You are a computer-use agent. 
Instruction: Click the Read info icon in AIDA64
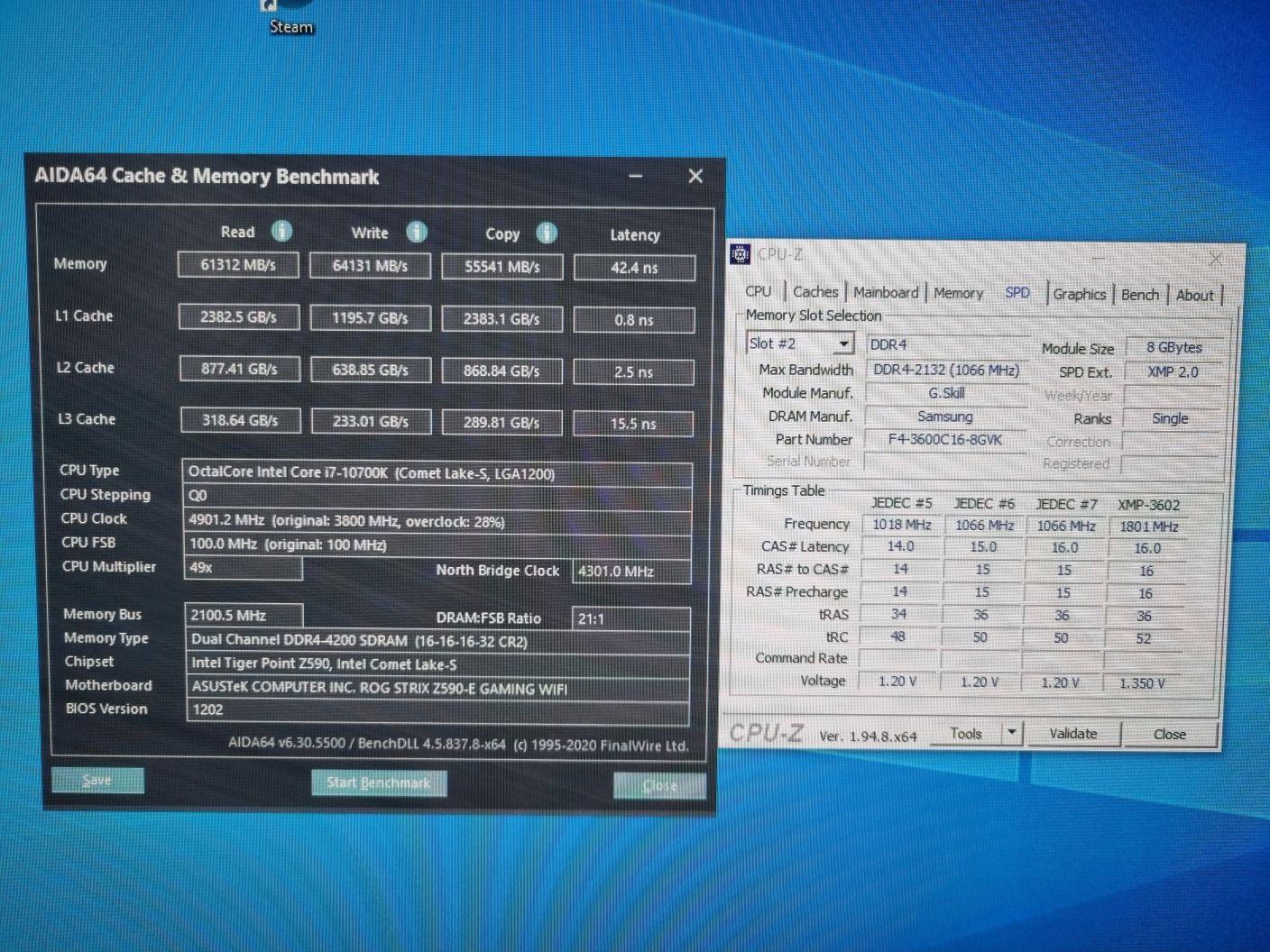click(282, 232)
